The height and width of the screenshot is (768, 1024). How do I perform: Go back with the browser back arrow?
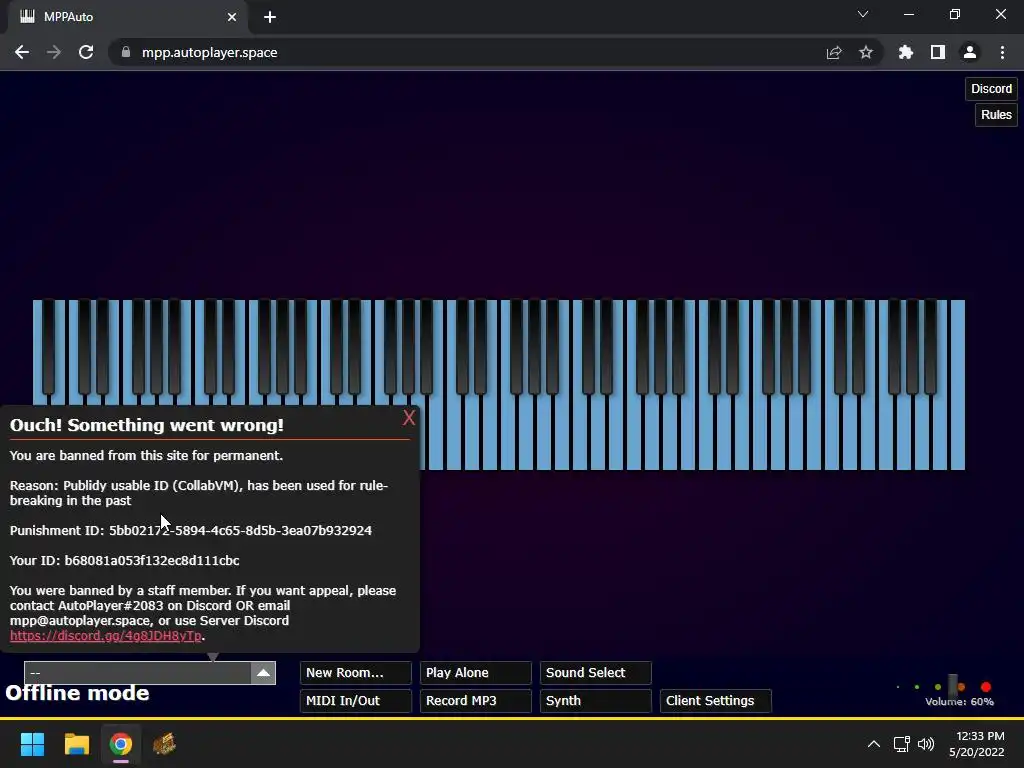(22, 52)
